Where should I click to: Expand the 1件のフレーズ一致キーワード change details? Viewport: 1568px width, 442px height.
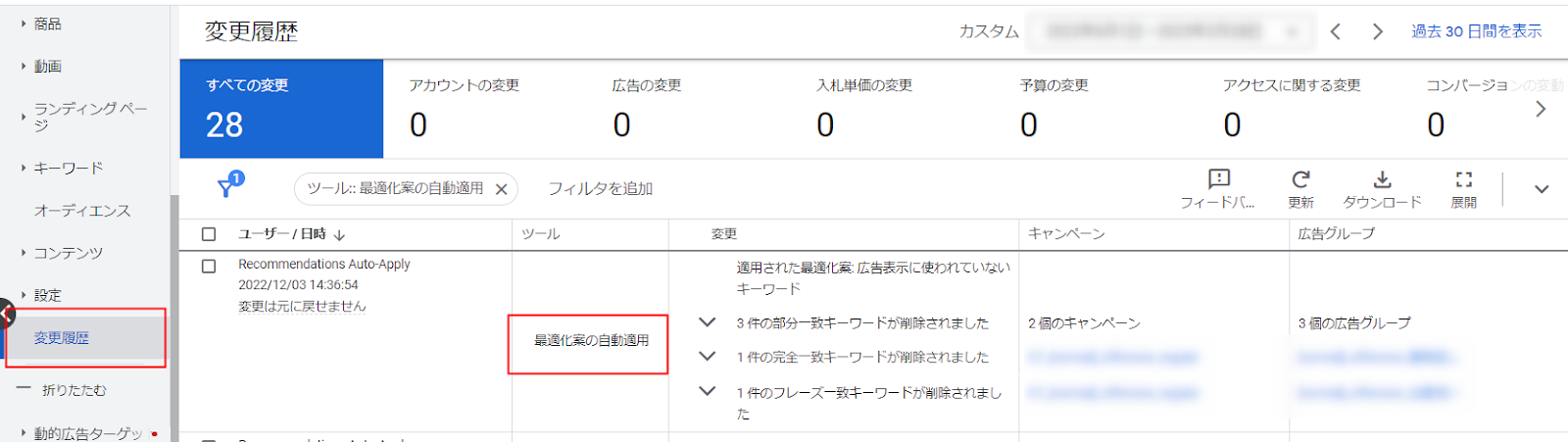click(707, 391)
